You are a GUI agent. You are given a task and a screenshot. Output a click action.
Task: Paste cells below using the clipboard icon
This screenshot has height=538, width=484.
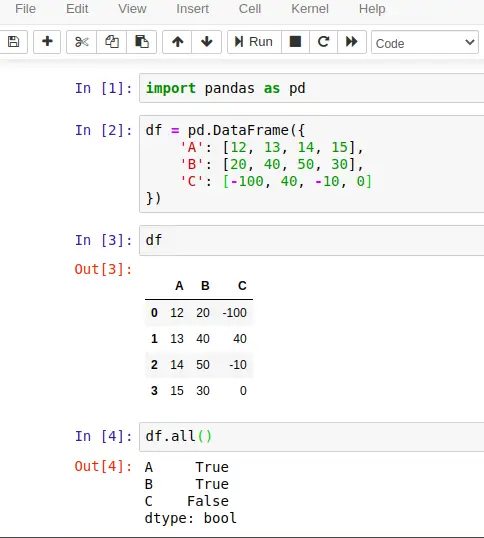point(142,42)
